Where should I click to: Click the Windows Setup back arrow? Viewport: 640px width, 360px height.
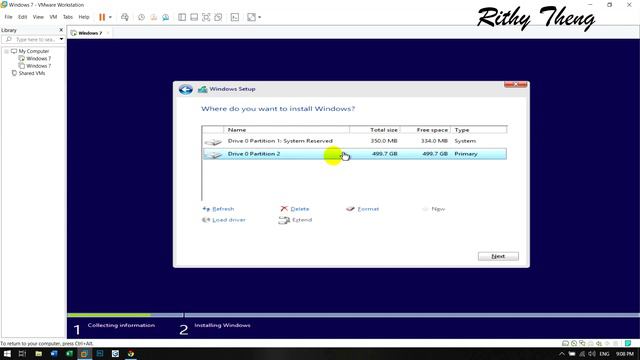coord(186,89)
